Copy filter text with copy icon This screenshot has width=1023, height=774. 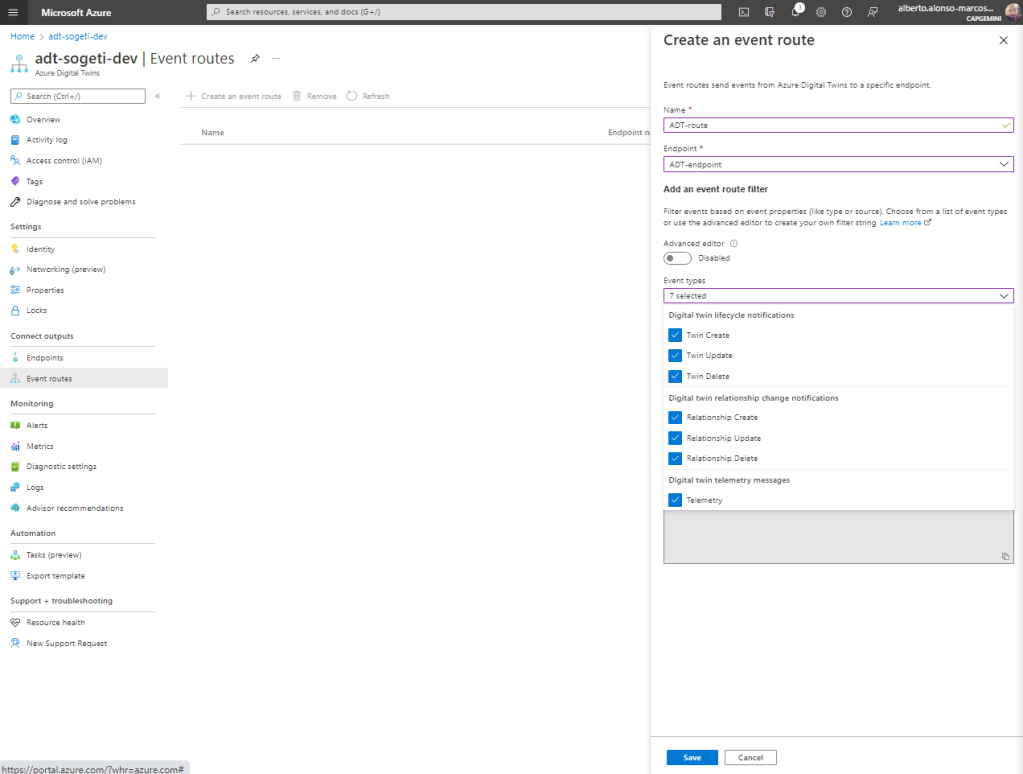click(1005, 556)
